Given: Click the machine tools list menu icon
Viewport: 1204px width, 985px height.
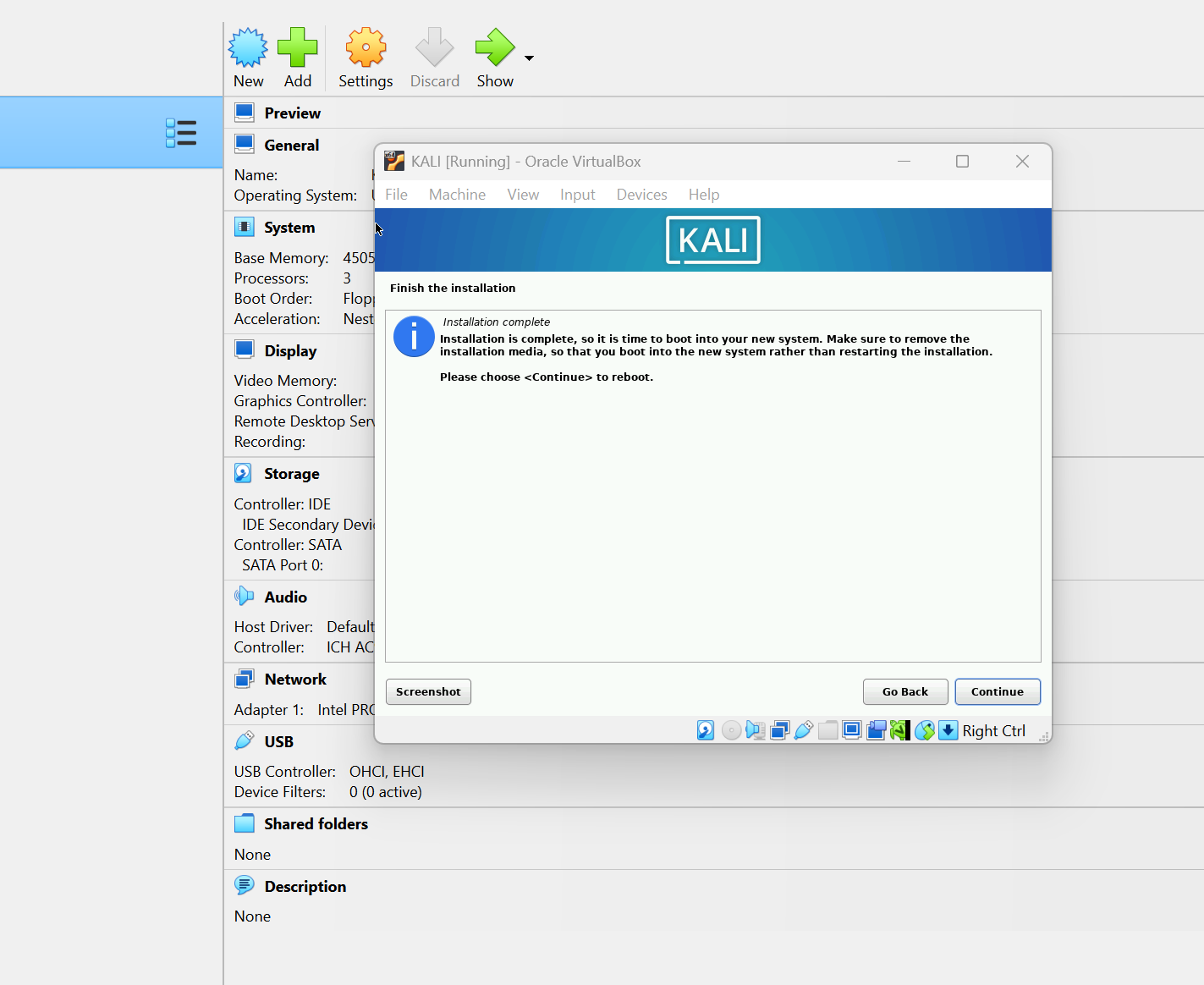Looking at the screenshot, I should [x=181, y=133].
